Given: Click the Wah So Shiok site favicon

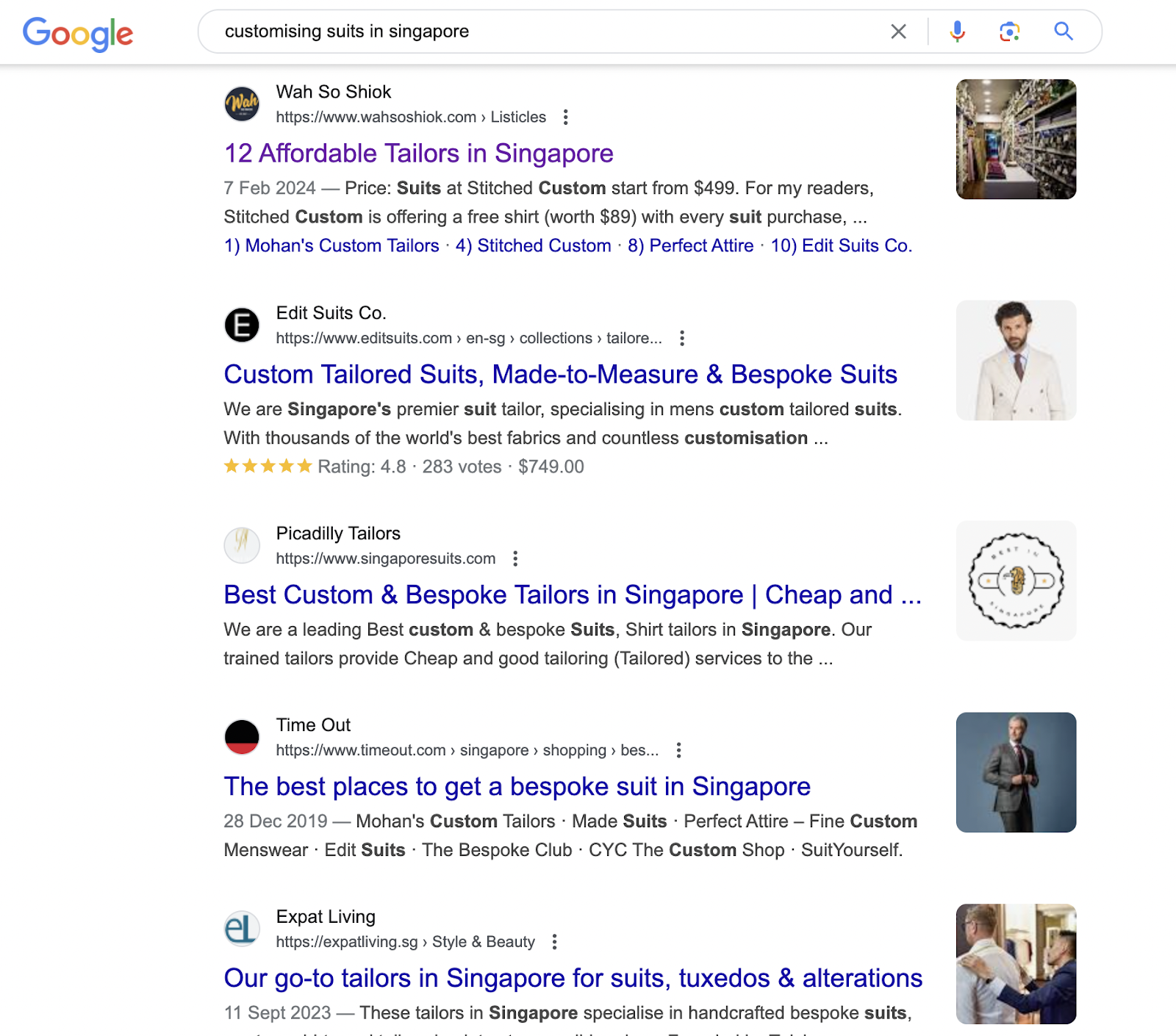Looking at the screenshot, I should coord(242,104).
